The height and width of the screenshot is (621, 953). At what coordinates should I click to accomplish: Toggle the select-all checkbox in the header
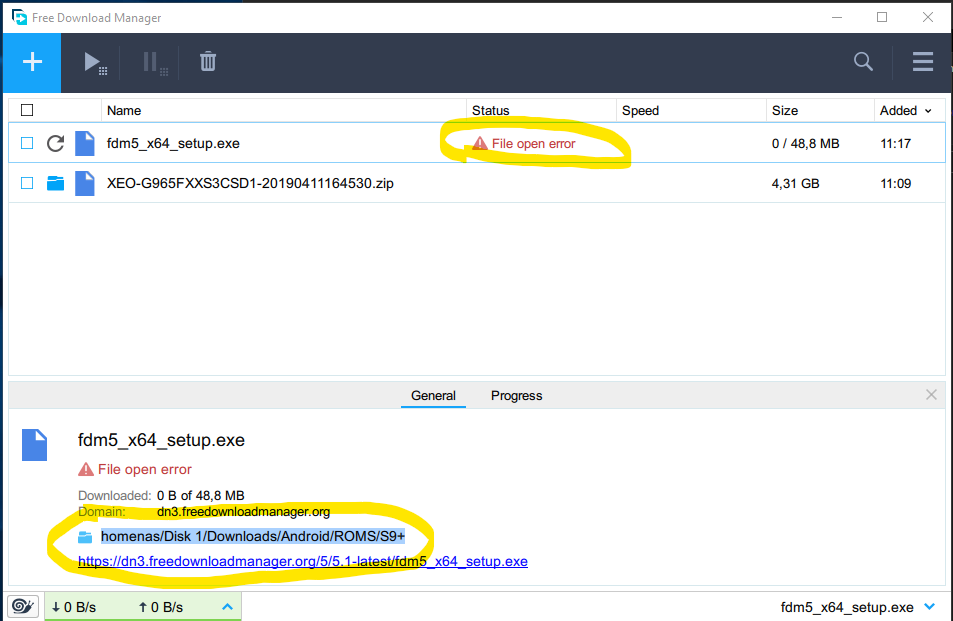(27, 110)
